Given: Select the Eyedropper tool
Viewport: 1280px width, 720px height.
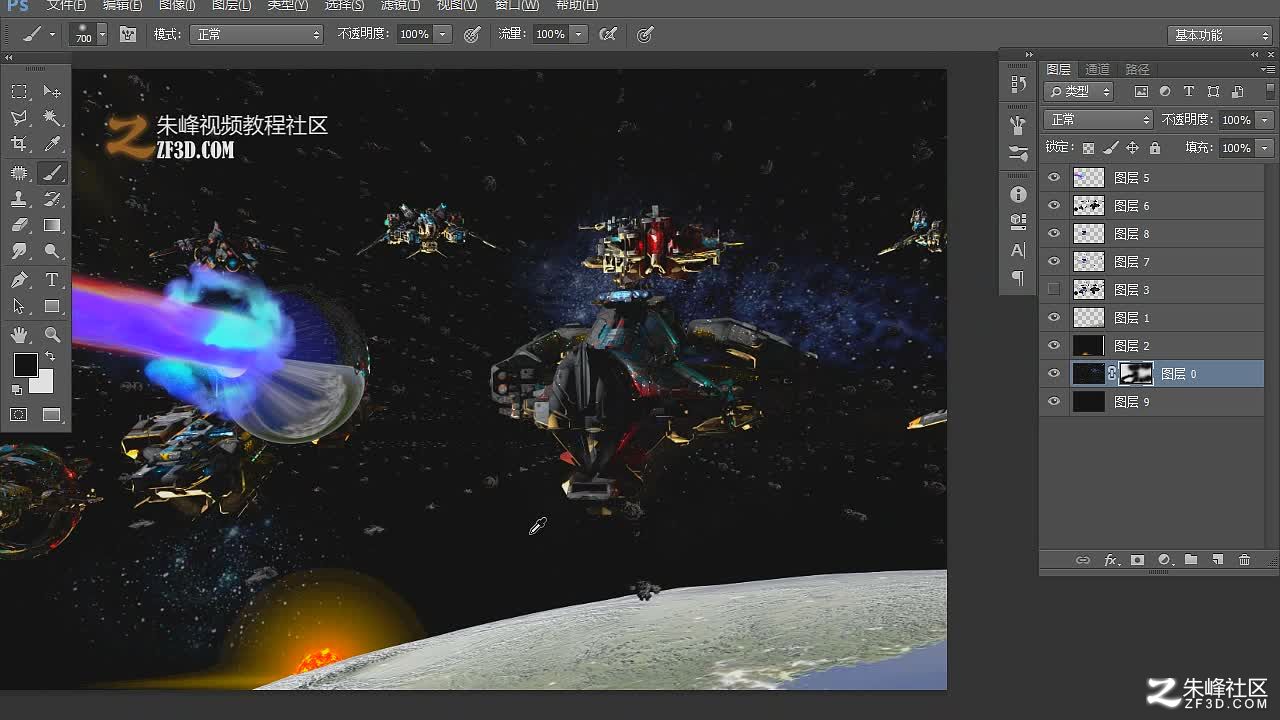Looking at the screenshot, I should (x=52, y=145).
